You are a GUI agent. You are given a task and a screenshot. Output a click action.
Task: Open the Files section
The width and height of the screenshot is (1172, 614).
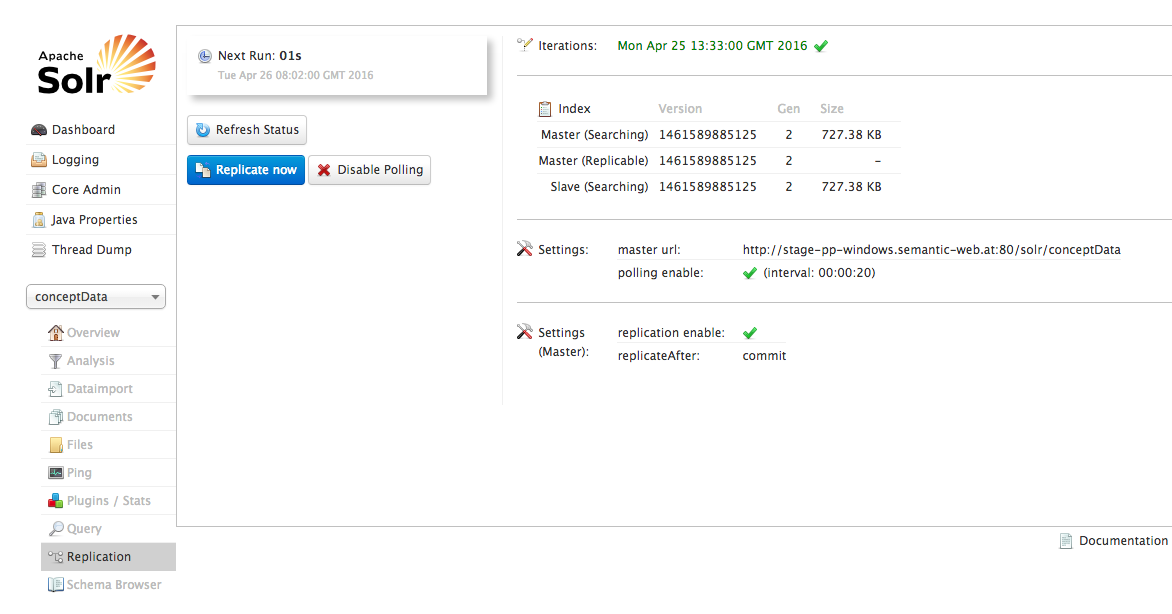(x=79, y=445)
